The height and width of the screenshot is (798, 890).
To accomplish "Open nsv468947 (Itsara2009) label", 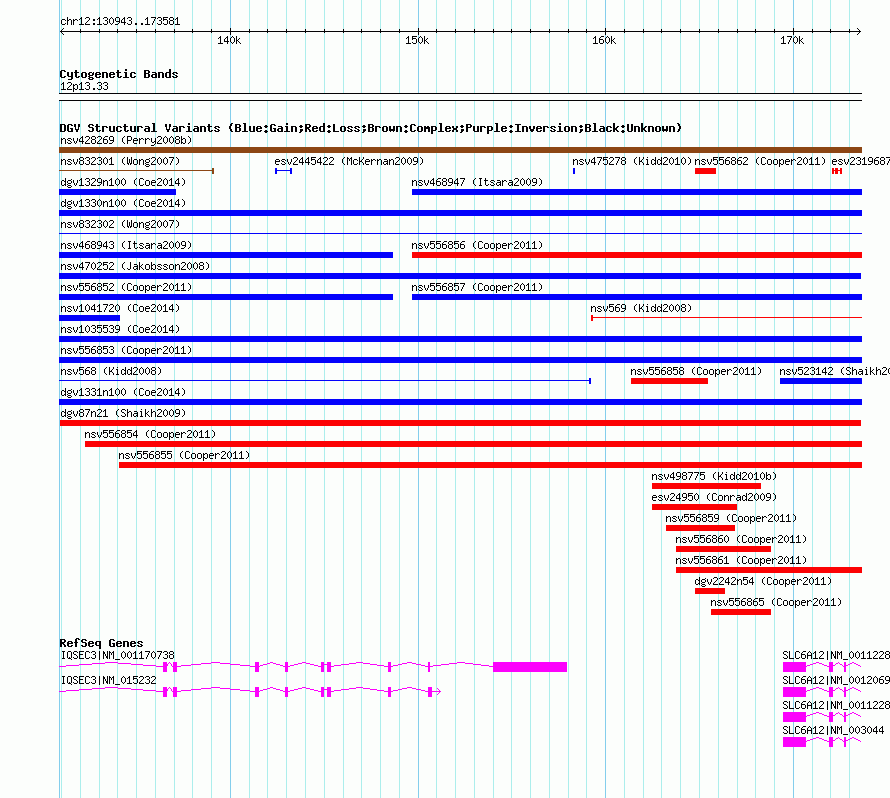I will [477, 182].
